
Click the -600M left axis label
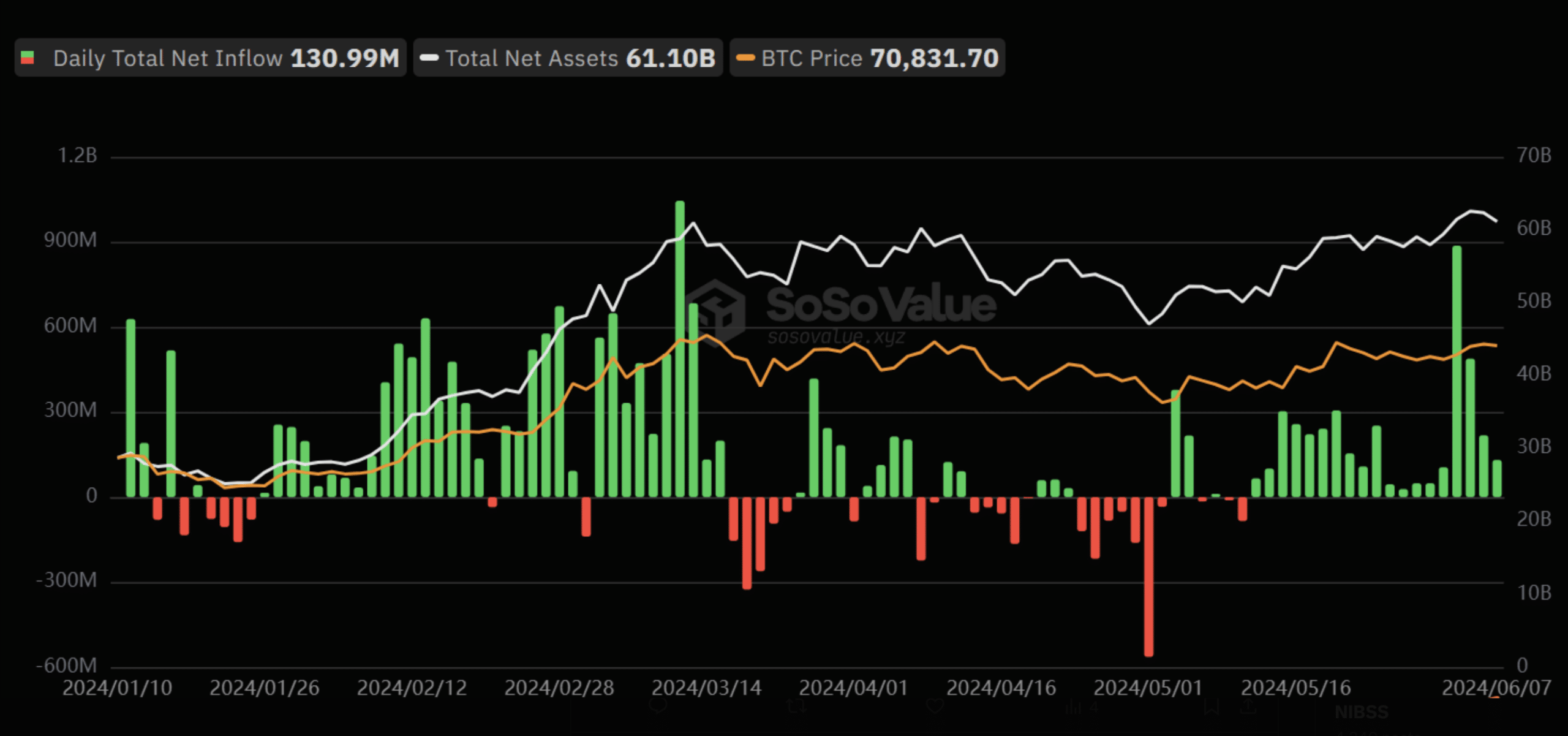tap(67, 665)
